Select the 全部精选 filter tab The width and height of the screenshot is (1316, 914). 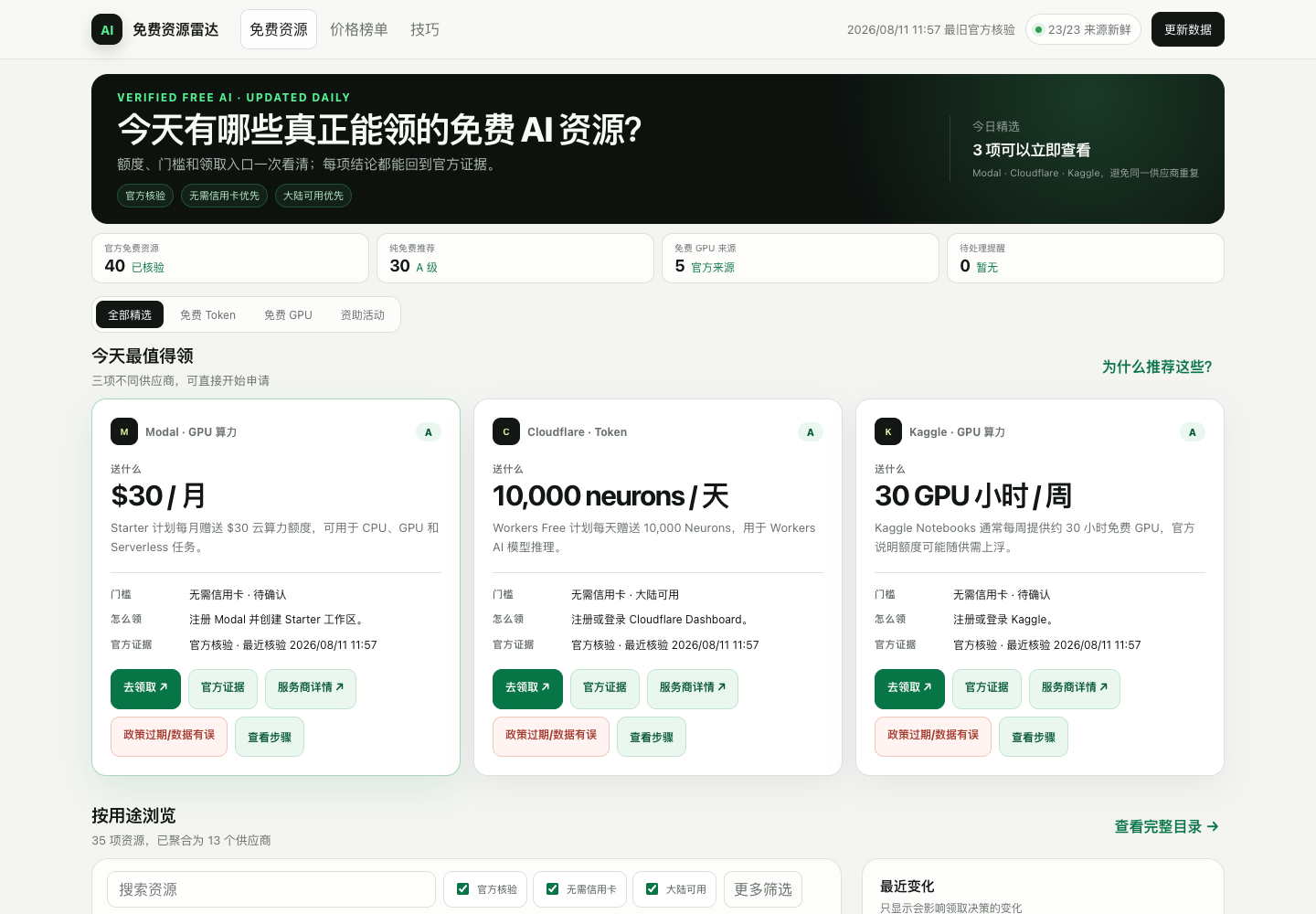130,314
